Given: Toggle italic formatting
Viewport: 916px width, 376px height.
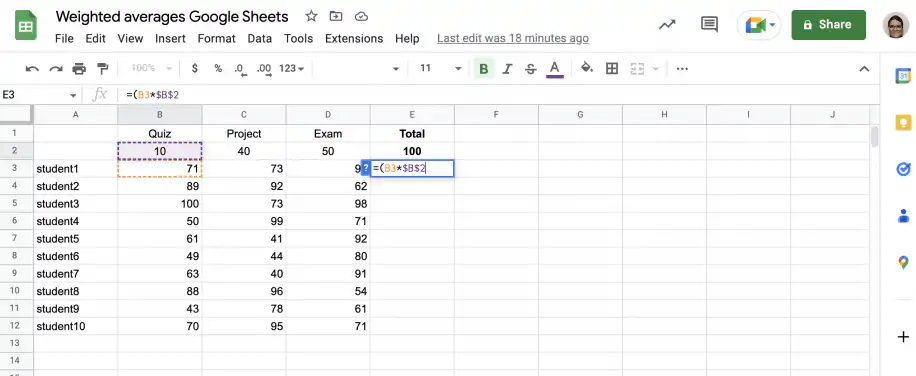Looking at the screenshot, I should (507, 69).
